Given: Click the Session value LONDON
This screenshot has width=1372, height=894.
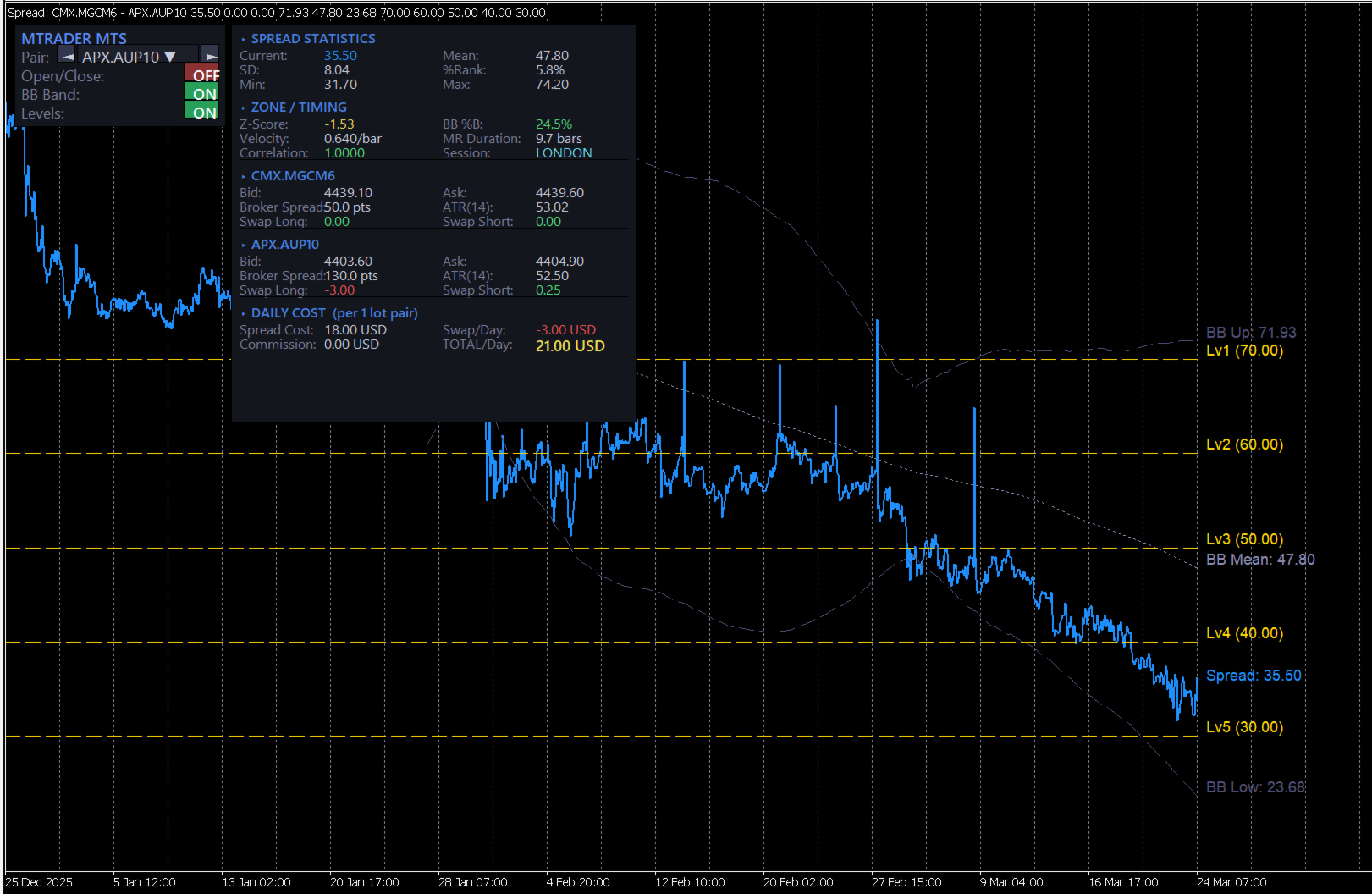Looking at the screenshot, I should [564, 153].
